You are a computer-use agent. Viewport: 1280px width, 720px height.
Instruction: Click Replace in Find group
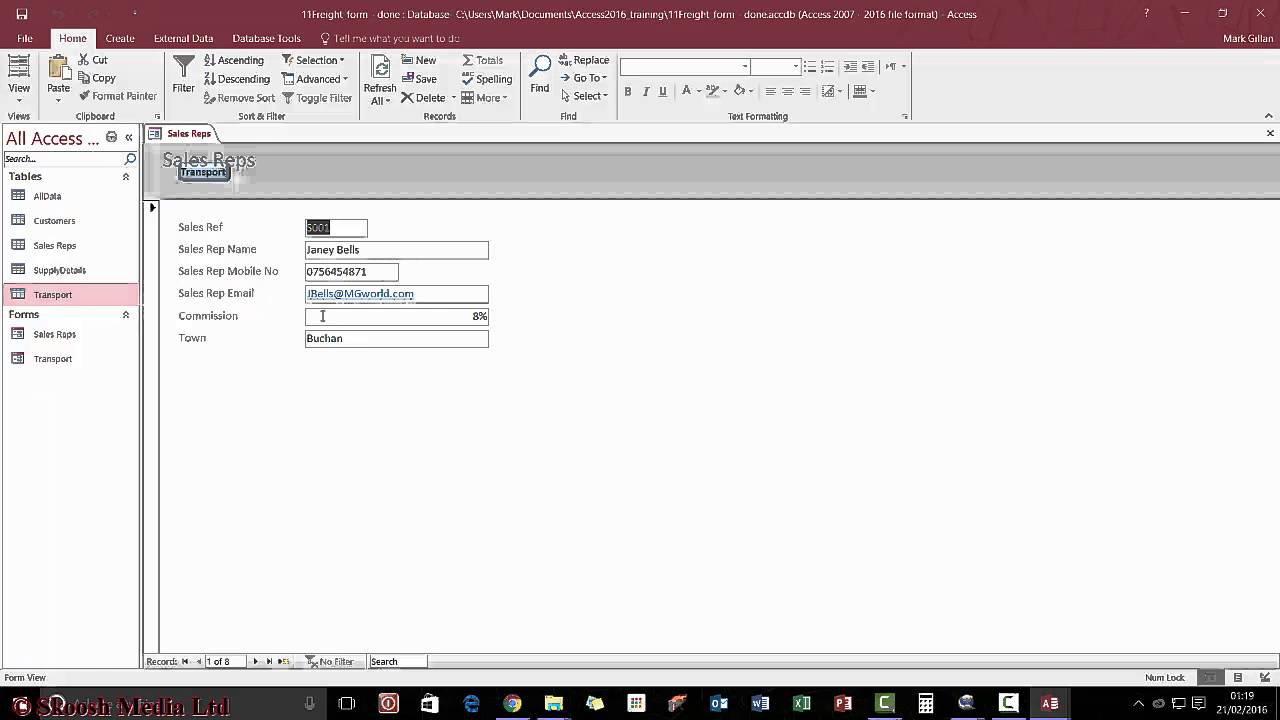click(584, 60)
